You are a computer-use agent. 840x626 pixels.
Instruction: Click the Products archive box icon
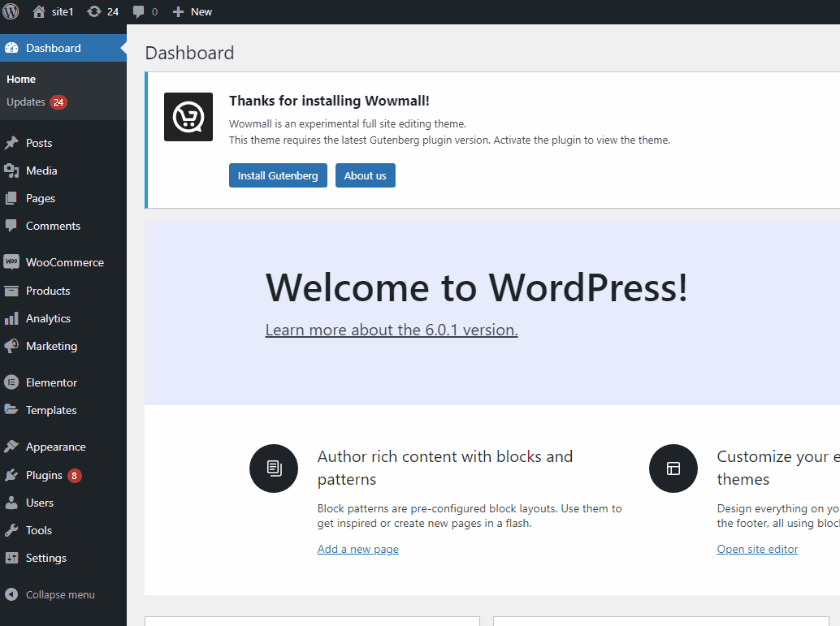click(11, 291)
